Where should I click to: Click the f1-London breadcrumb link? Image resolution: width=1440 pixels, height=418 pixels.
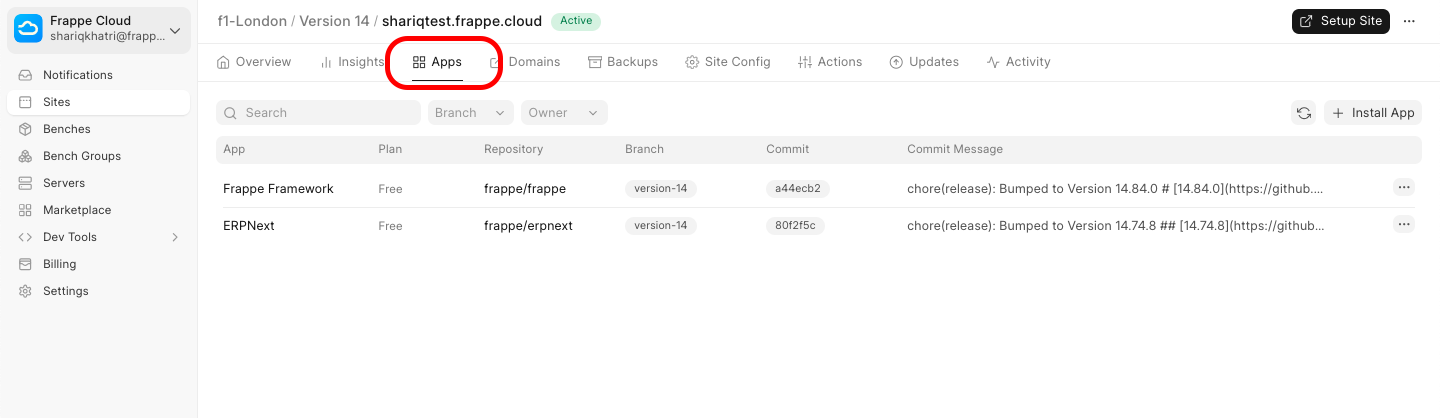pos(251,21)
